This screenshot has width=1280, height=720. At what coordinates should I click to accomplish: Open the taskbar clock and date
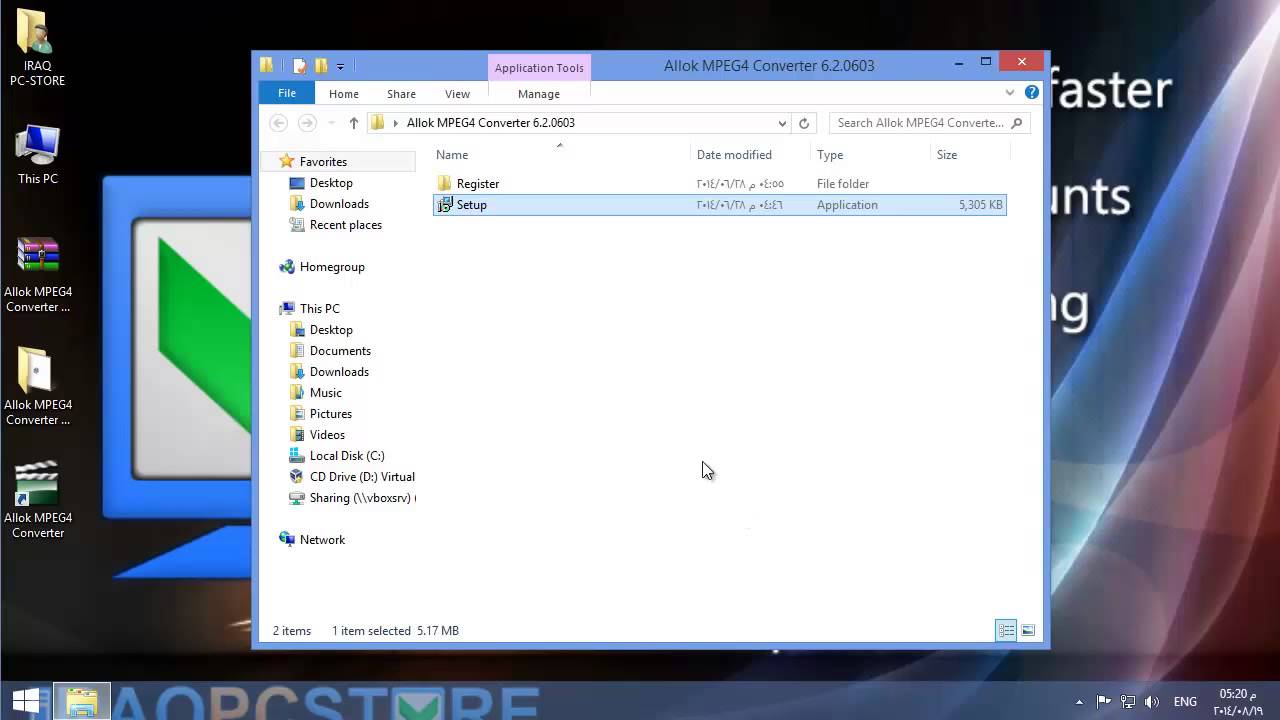[1238, 702]
